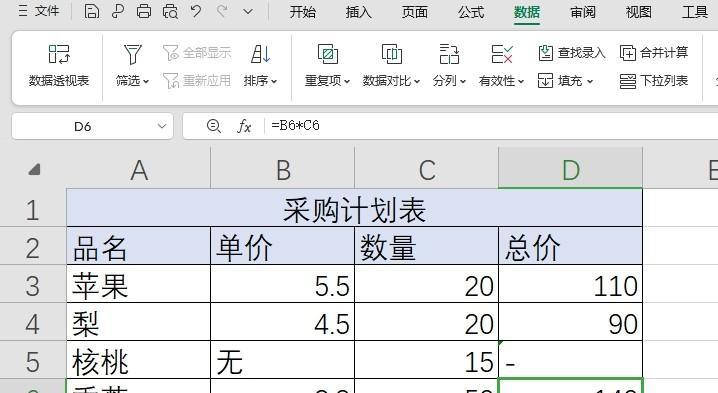718x393 pixels.
Task: Click the fx insert function icon
Action: 244,126
